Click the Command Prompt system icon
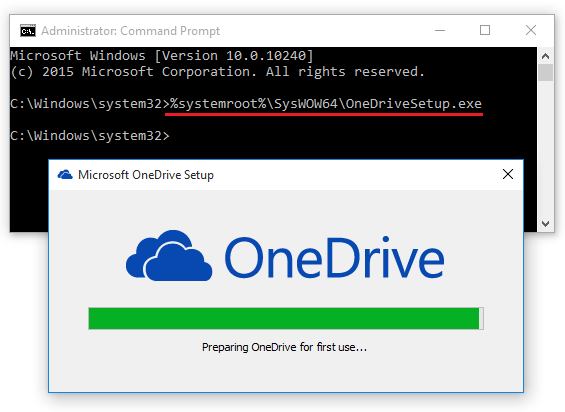Image resolution: width=565 pixels, height=412 pixels. pos(28,31)
